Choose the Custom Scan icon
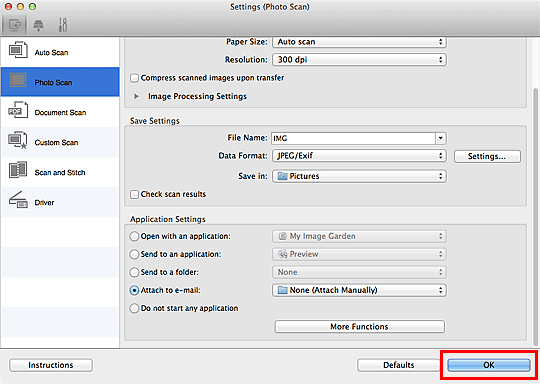Viewport: 540px width, 384px height. click(17, 140)
